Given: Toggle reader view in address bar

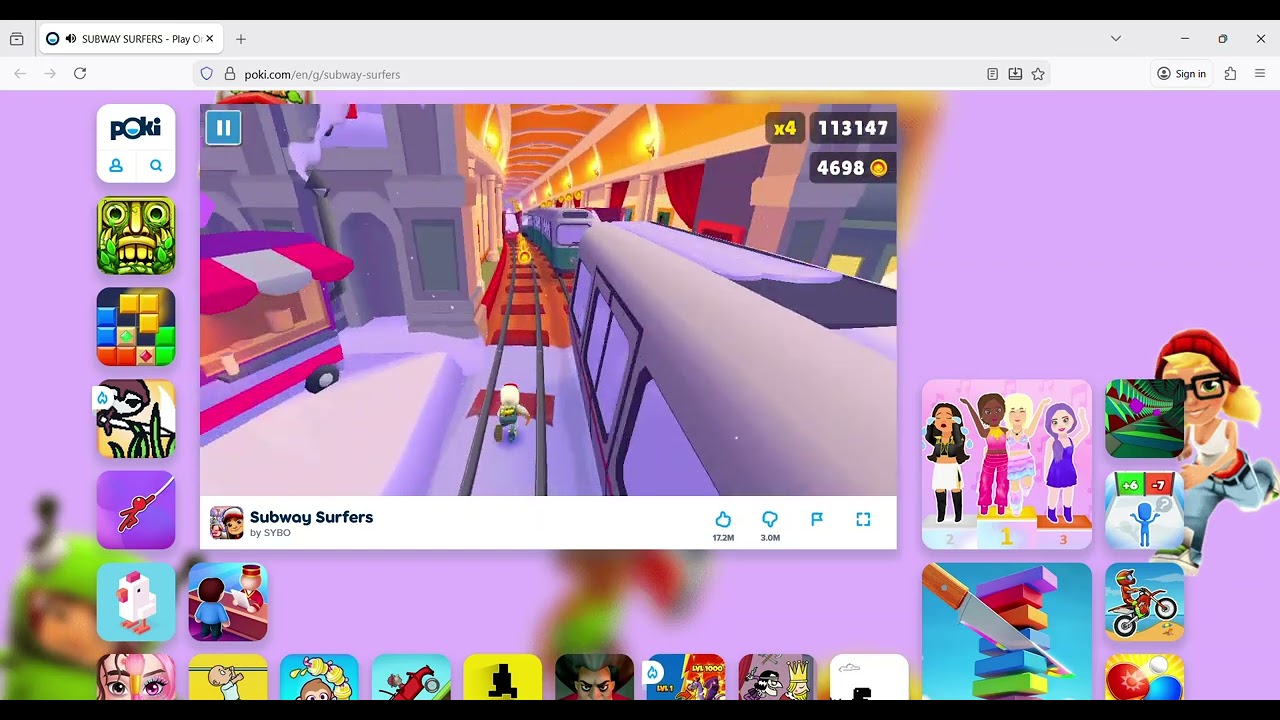Looking at the screenshot, I should click(x=992, y=74).
